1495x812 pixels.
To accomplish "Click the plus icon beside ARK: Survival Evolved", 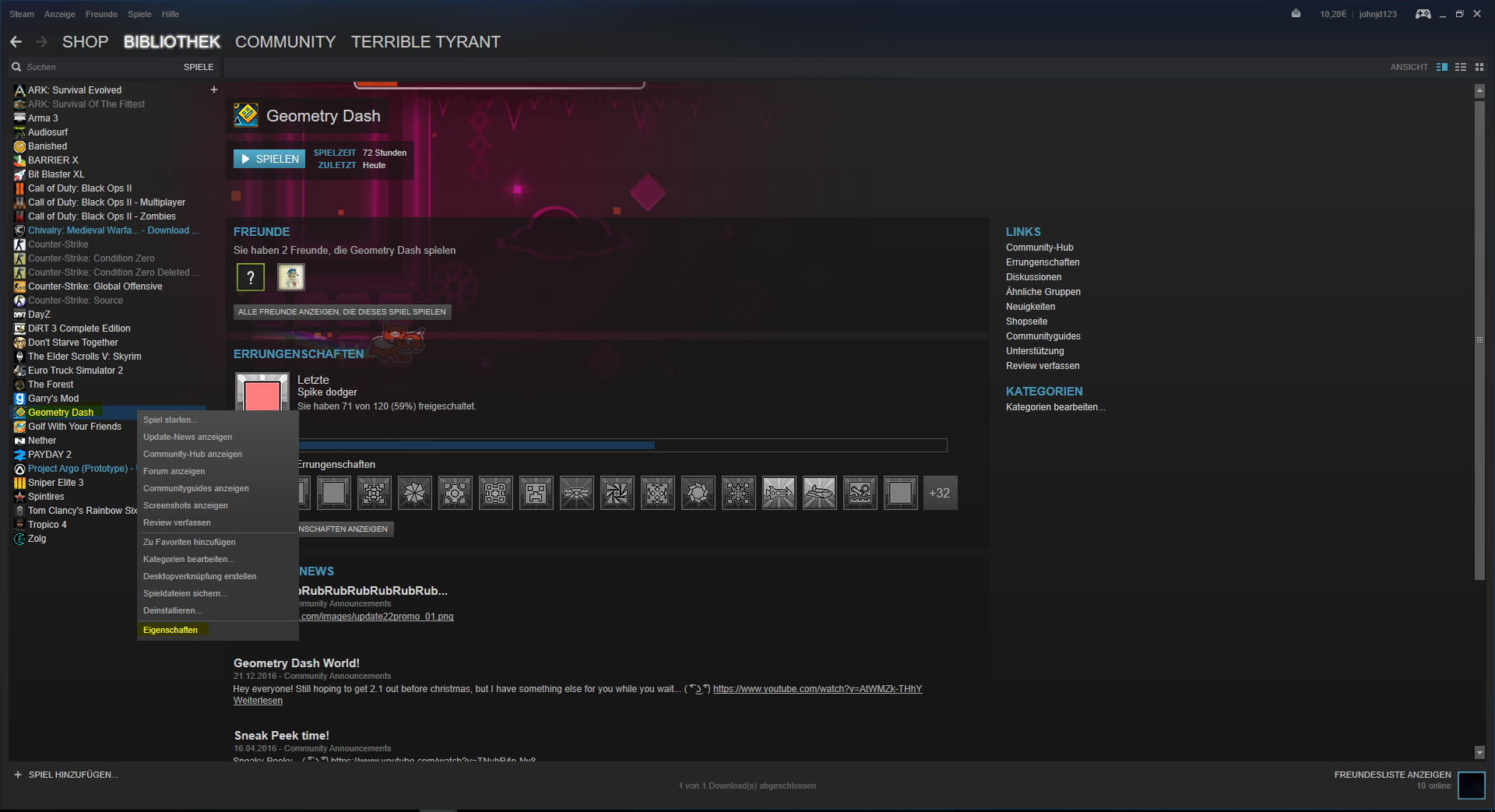I will coord(214,90).
